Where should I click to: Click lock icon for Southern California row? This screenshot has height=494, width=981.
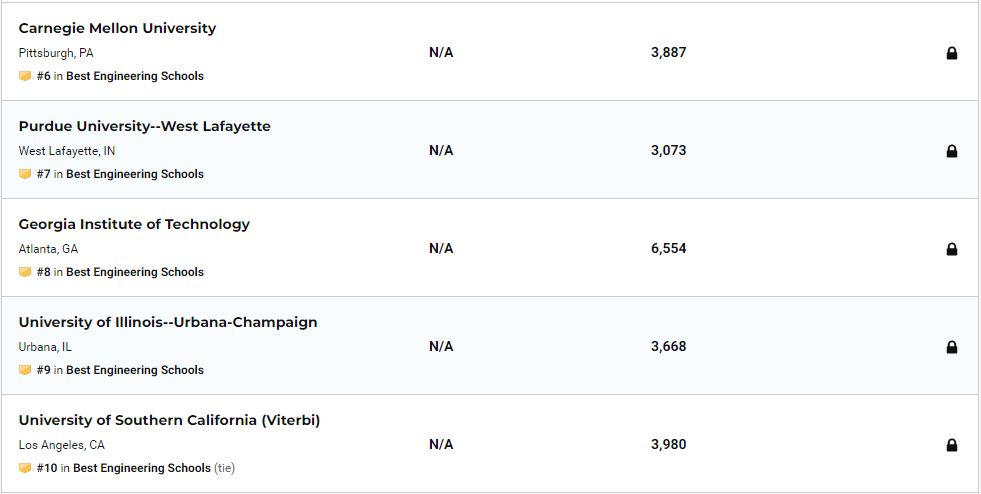point(952,445)
